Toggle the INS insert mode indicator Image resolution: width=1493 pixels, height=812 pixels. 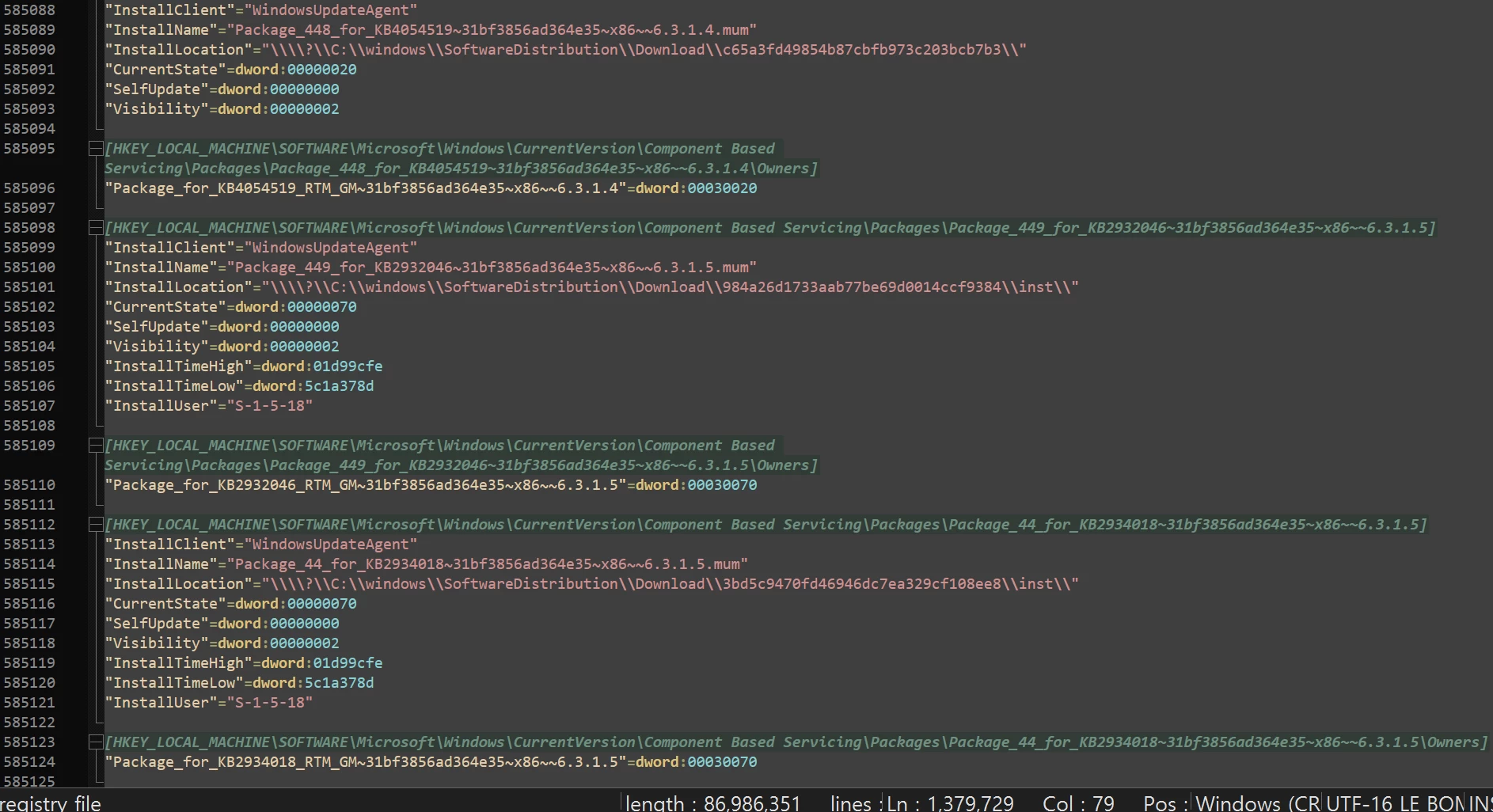click(x=1480, y=803)
